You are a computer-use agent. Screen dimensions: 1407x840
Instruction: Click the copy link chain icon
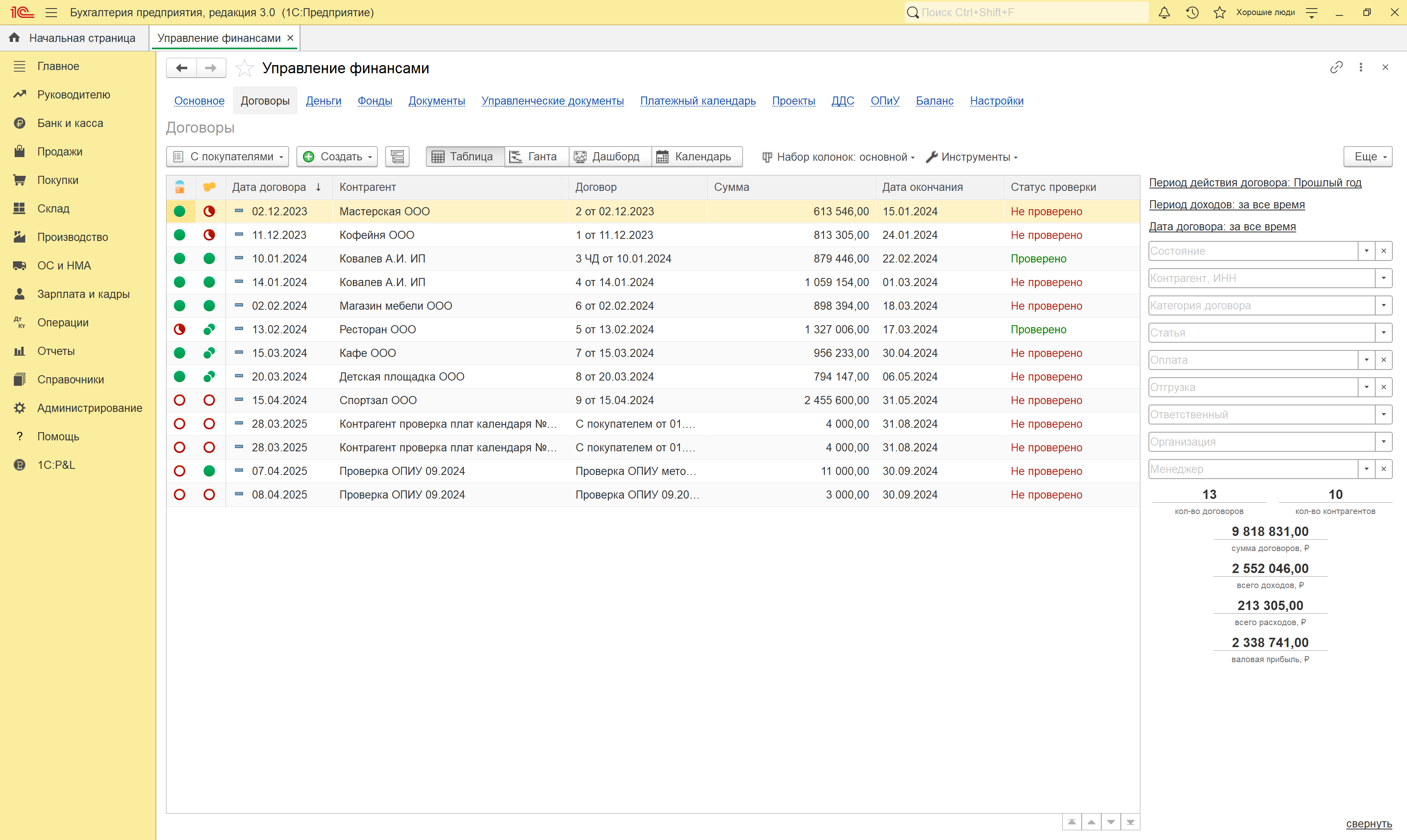(1336, 68)
